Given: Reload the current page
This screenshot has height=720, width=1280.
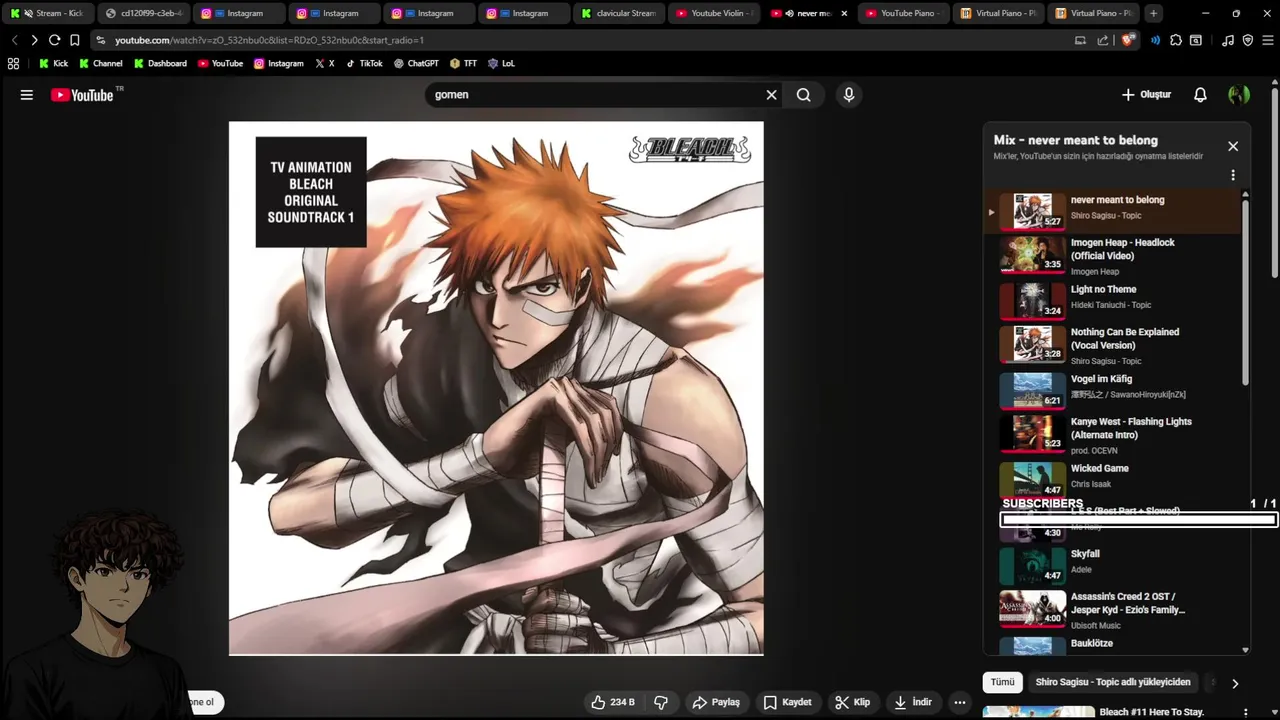Looking at the screenshot, I should tap(54, 40).
